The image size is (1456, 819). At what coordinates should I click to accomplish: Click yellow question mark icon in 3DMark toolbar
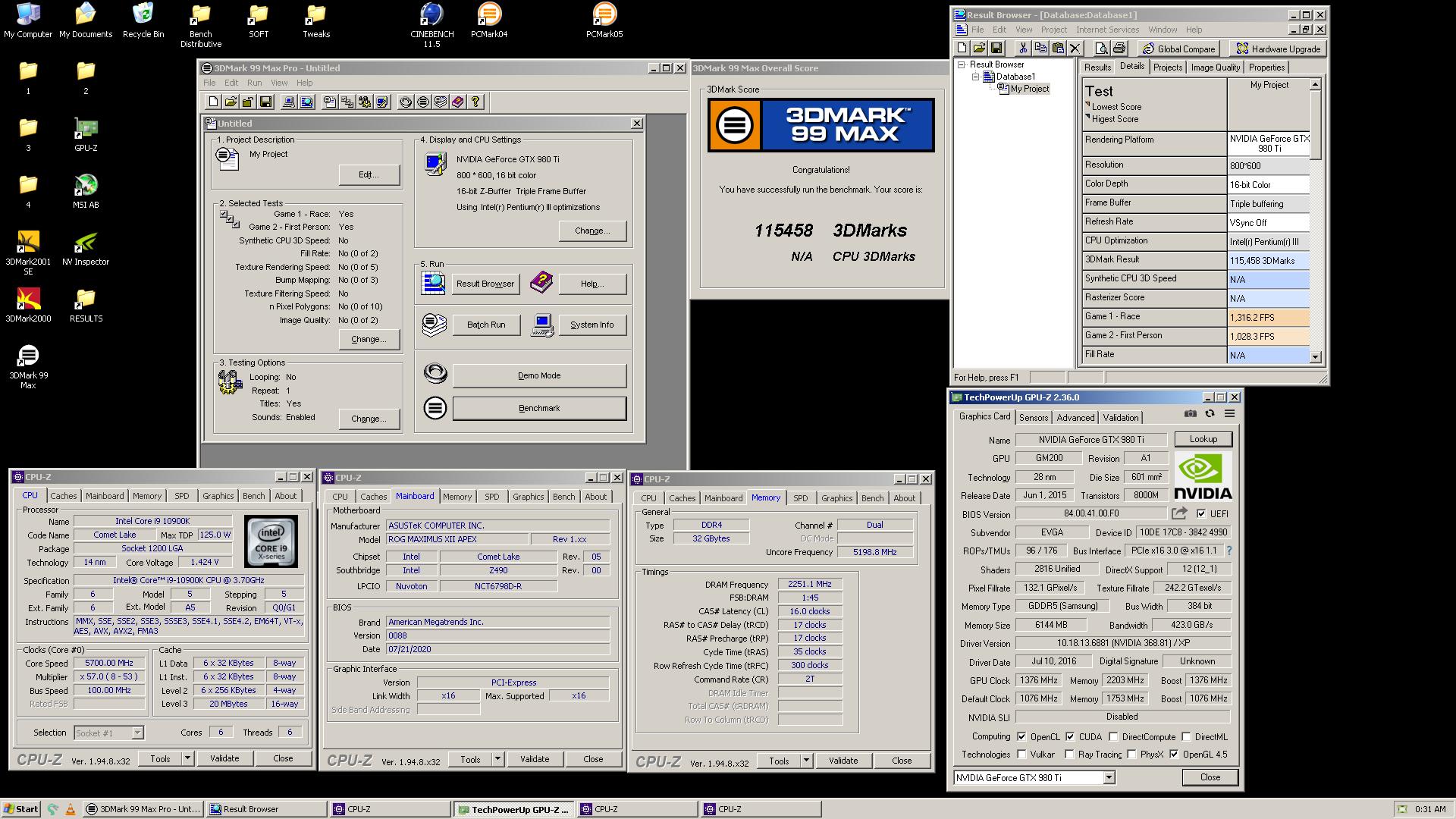(x=475, y=102)
